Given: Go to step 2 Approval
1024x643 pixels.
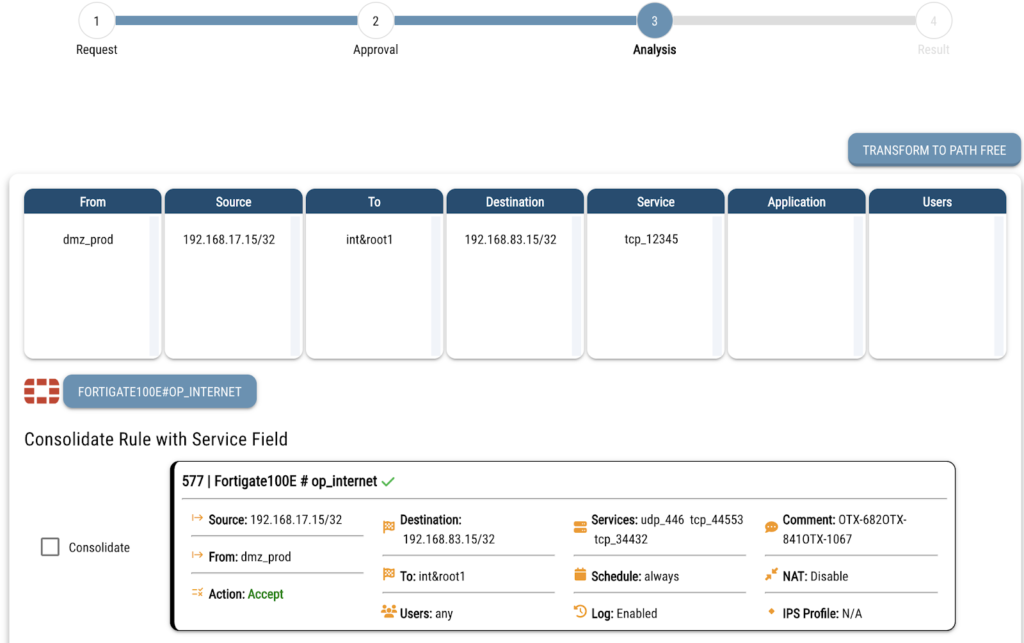Looking at the screenshot, I should (x=376, y=20).
